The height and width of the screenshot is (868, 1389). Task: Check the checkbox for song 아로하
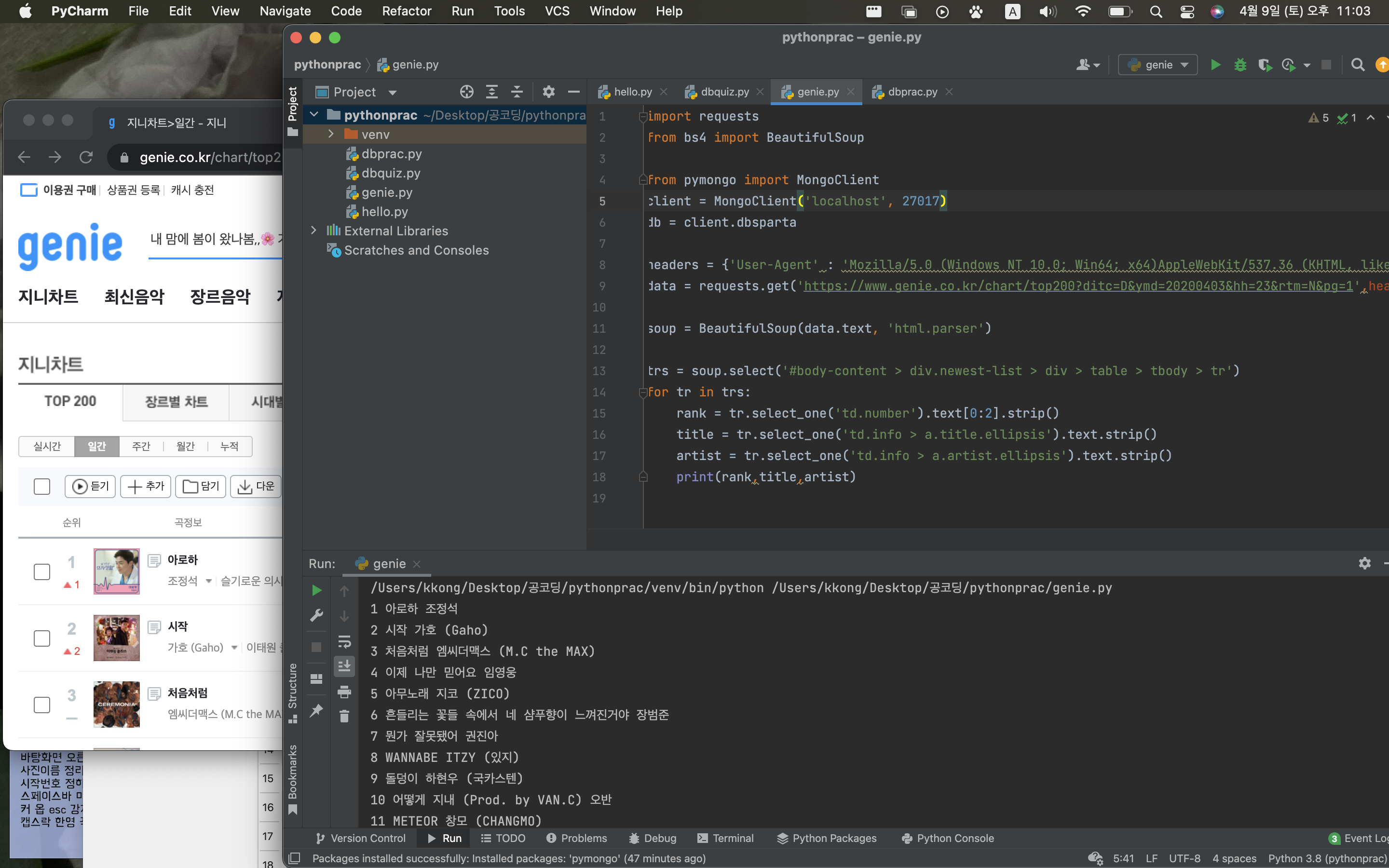point(42,572)
